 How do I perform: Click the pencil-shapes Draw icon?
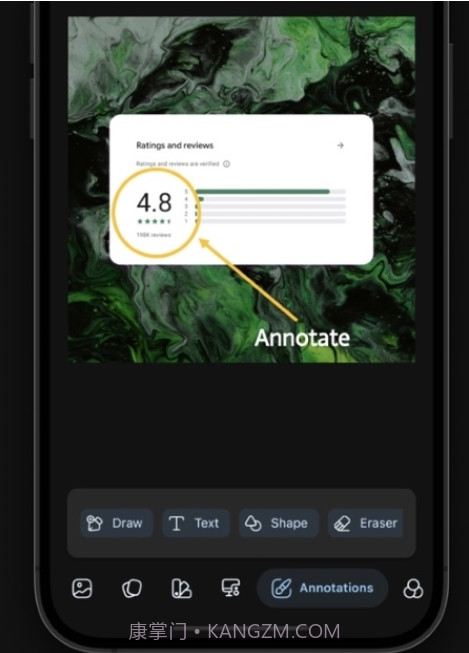(94, 523)
